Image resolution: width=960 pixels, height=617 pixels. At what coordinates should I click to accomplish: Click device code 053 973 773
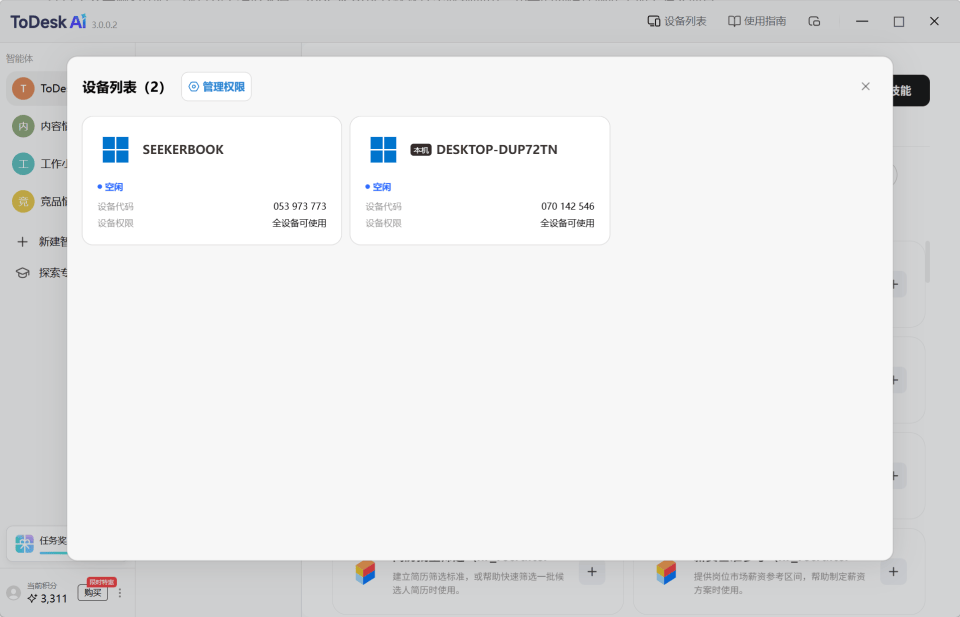pos(299,206)
